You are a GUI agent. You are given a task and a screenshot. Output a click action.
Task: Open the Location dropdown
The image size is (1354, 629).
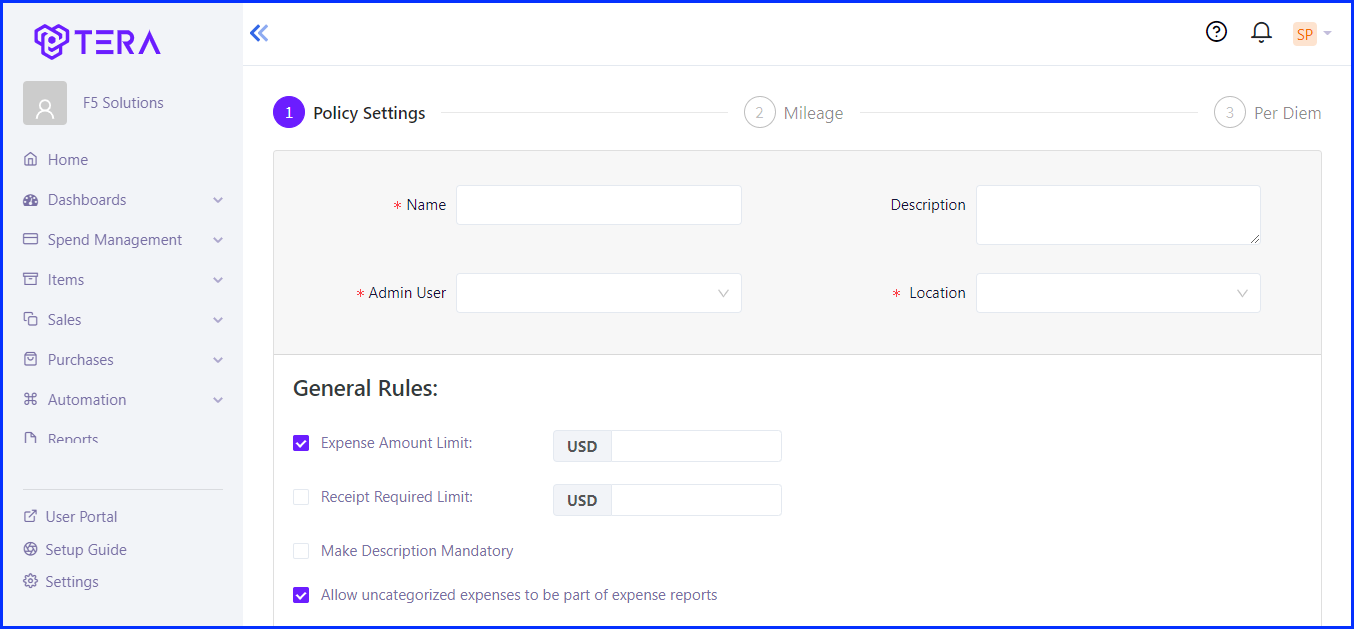tap(1118, 293)
